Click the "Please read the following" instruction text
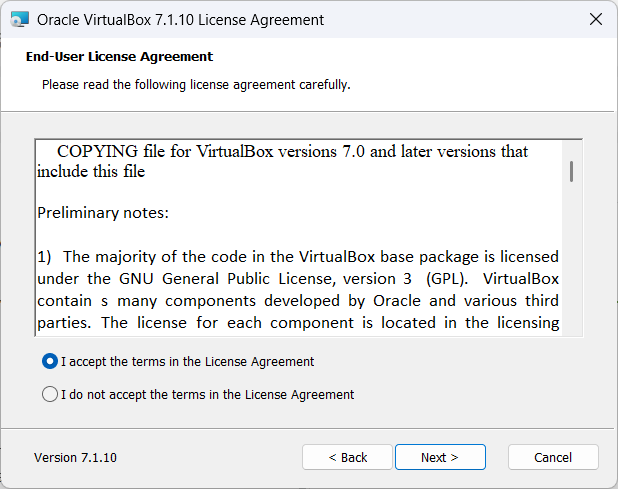Image resolution: width=618 pixels, height=489 pixels. [196, 85]
